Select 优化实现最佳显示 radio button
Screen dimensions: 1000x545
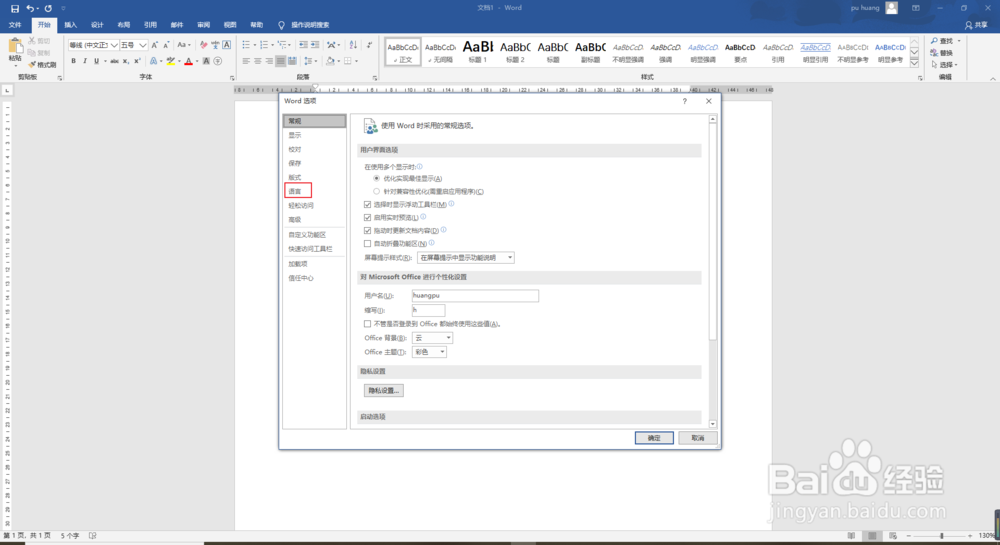coord(376,178)
